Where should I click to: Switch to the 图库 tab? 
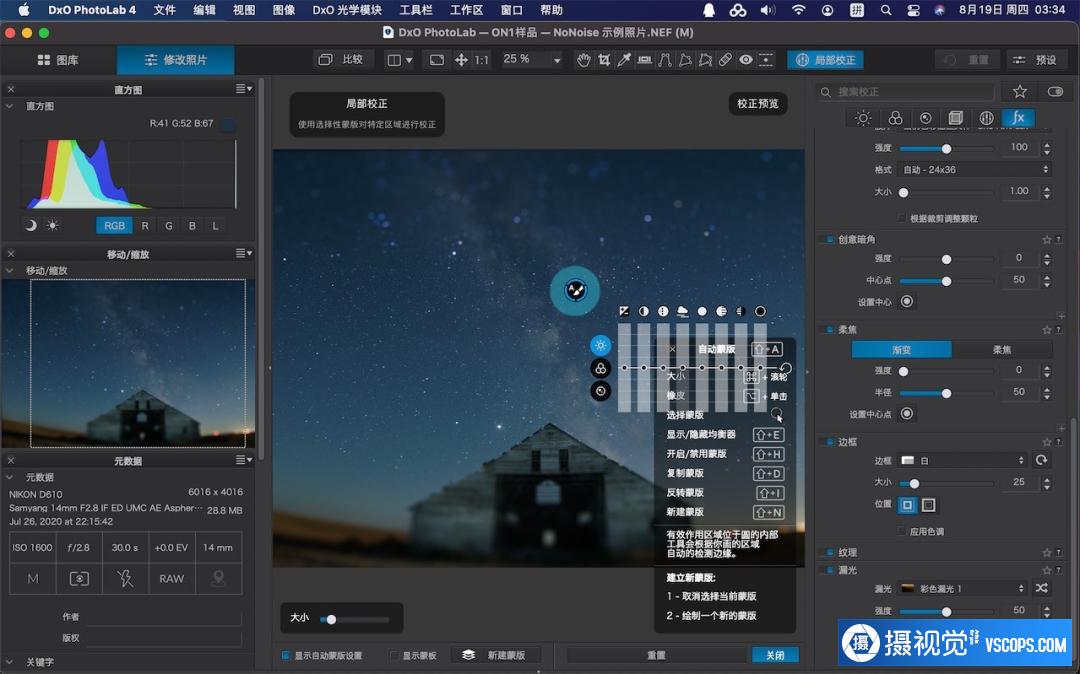coord(58,60)
